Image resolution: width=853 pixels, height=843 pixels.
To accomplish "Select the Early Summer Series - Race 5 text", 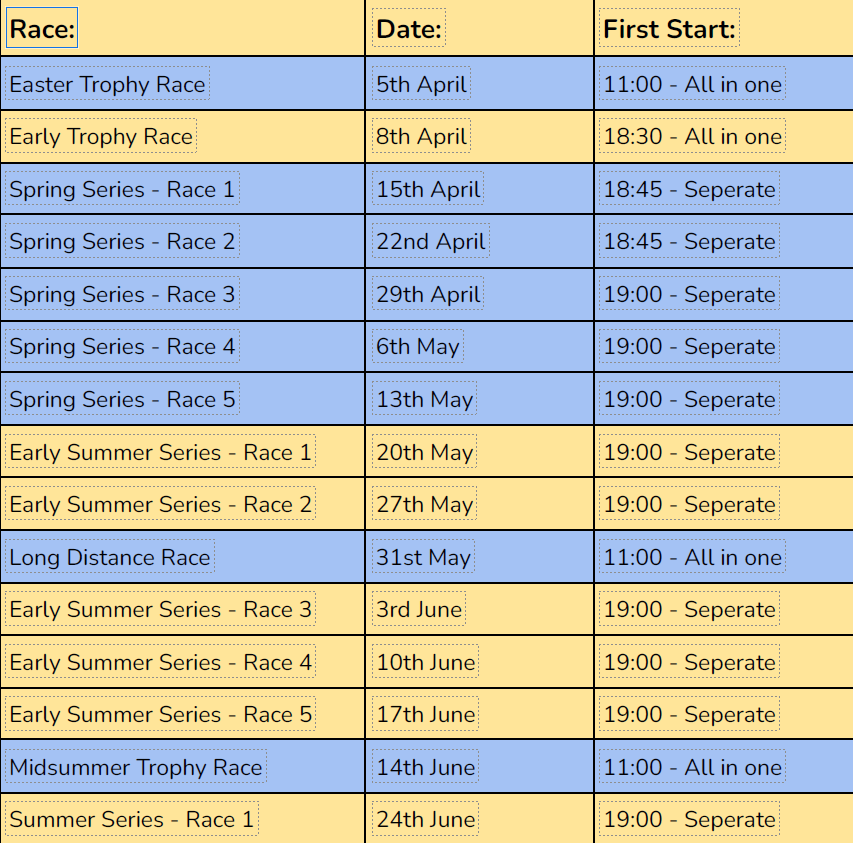I will (160, 715).
